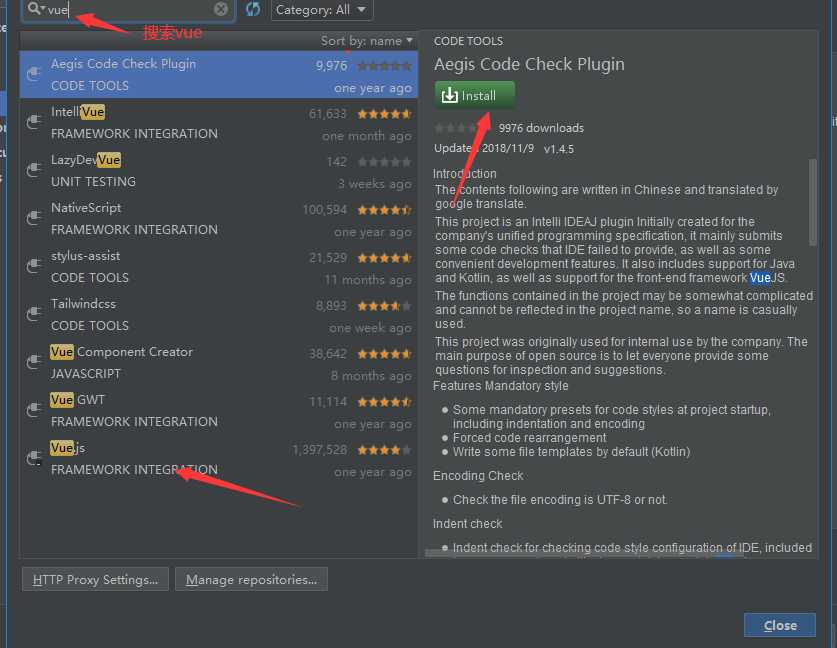Click plug icon for Vue.js

[34, 458]
